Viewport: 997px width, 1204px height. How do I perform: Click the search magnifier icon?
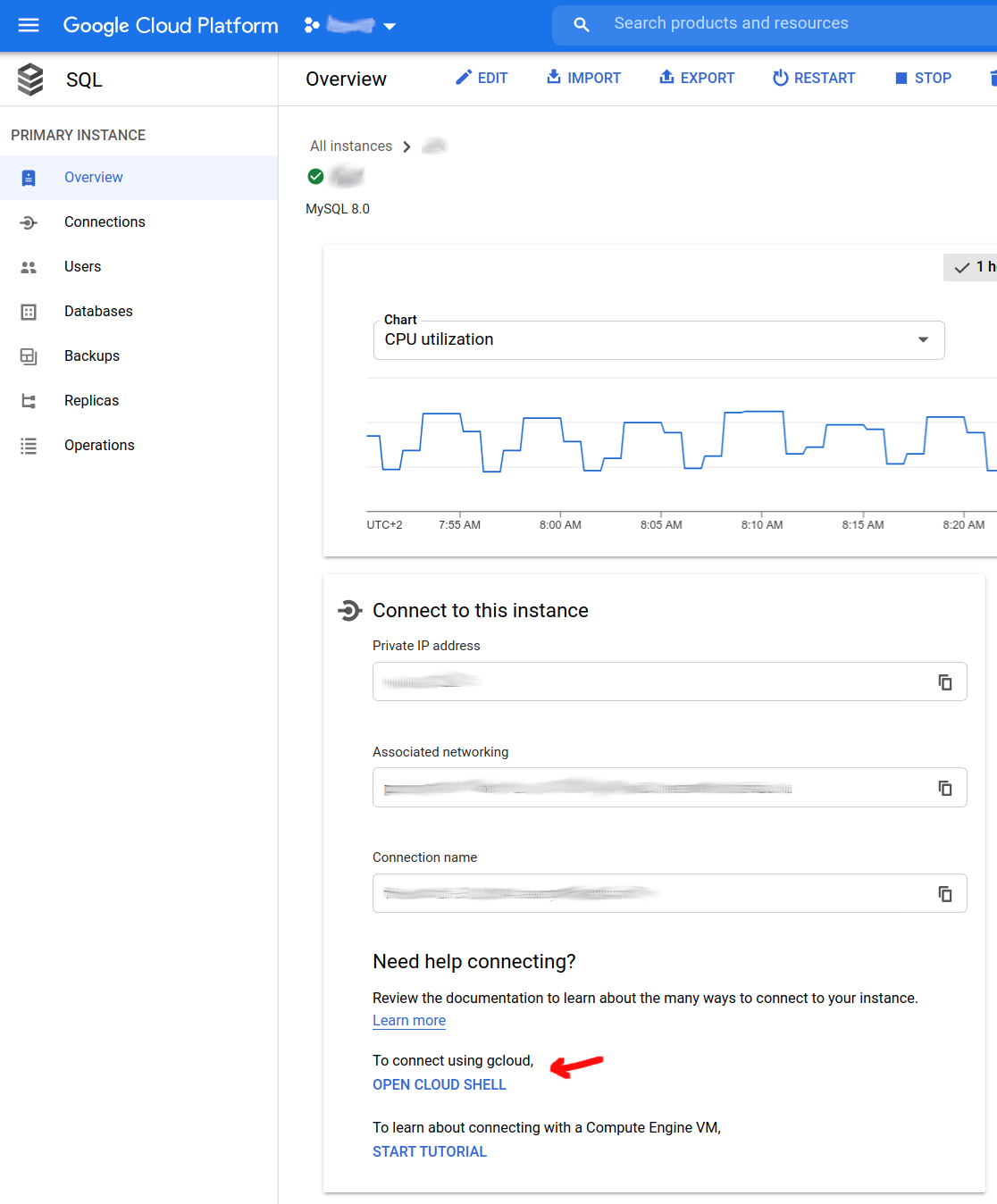[x=582, y=25]
